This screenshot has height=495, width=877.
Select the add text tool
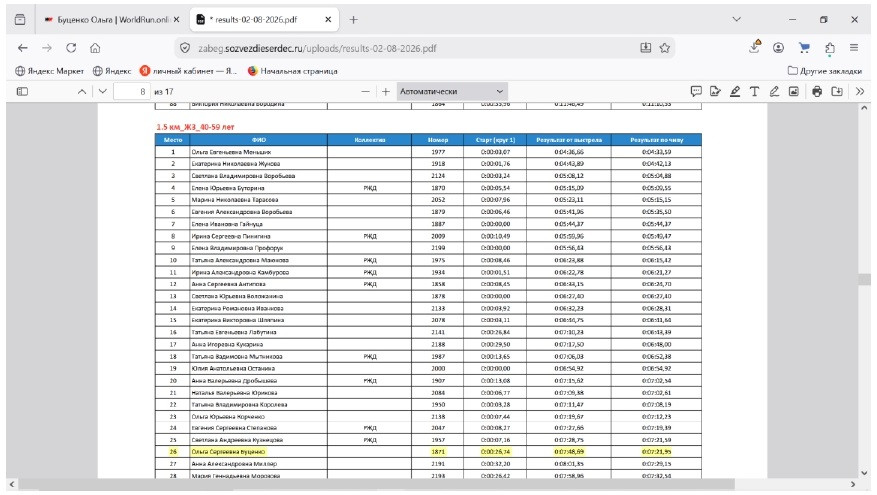[755, 91]
